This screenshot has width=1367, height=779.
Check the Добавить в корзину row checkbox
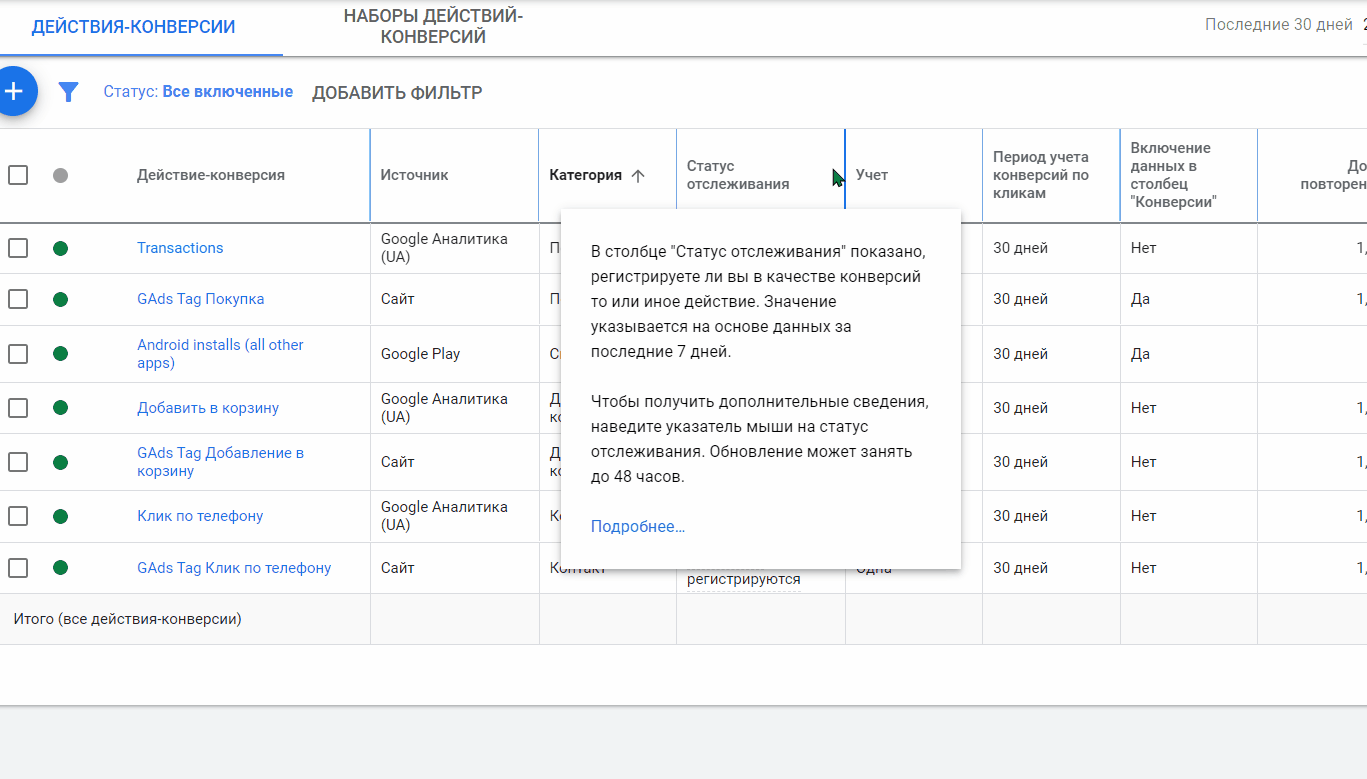coord(18,408)
